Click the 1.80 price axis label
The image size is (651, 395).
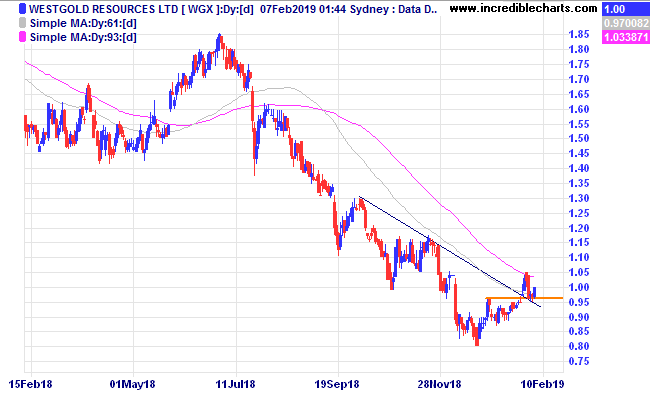click(578, 49)
